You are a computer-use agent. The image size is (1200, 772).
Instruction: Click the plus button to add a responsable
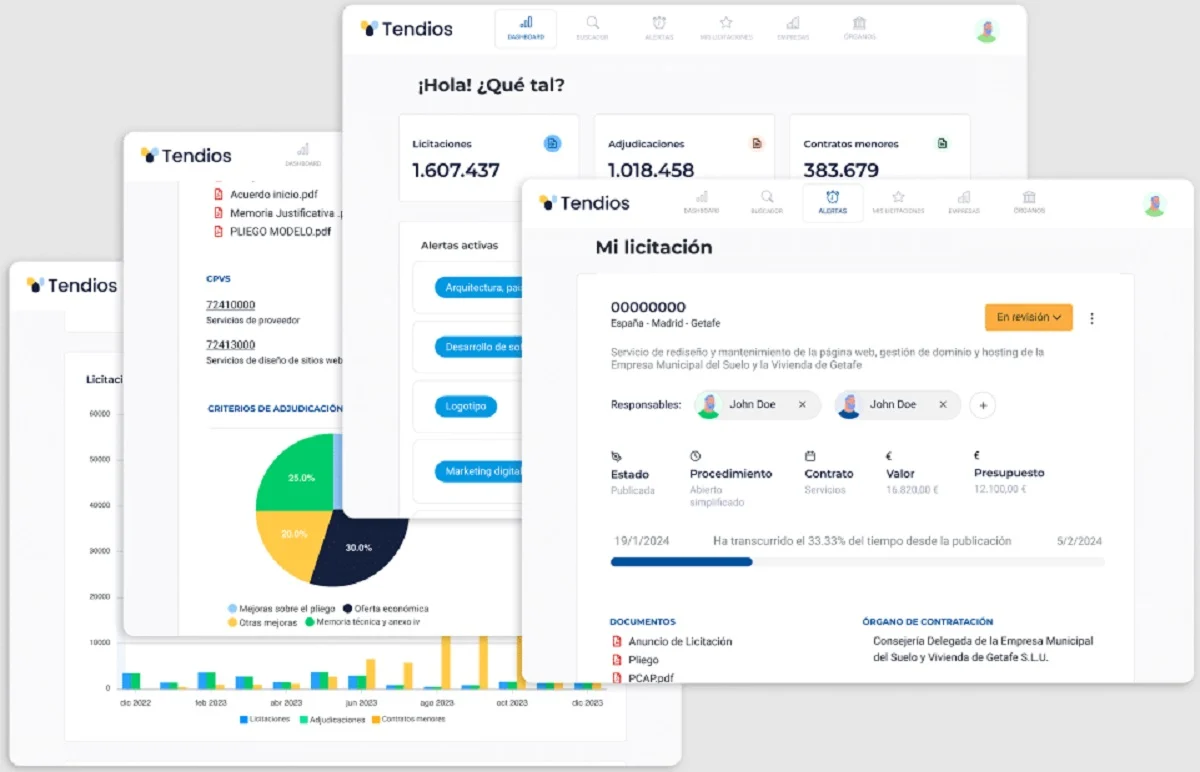pos(982,405)
